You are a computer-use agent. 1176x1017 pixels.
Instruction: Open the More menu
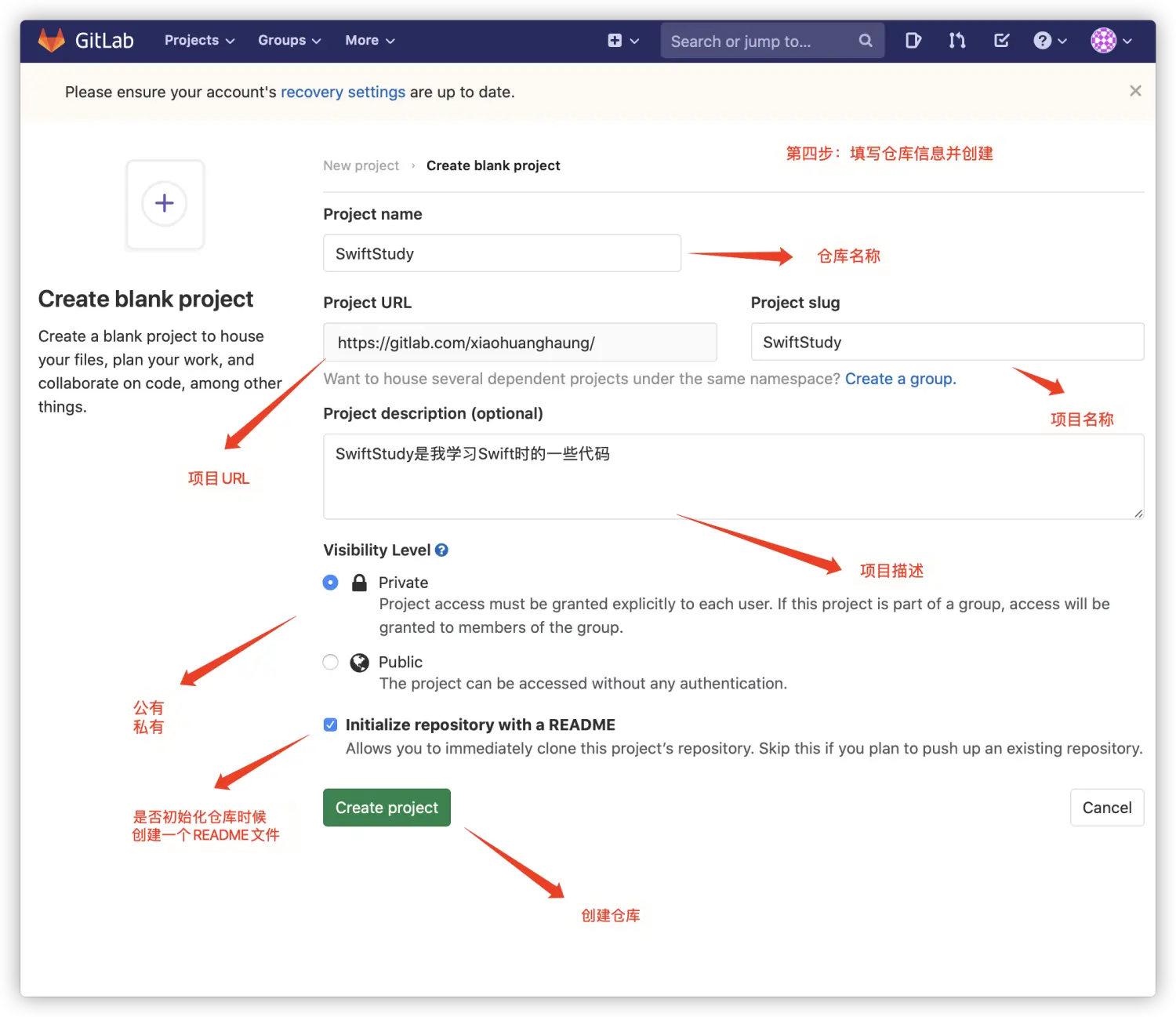[370, 41]
